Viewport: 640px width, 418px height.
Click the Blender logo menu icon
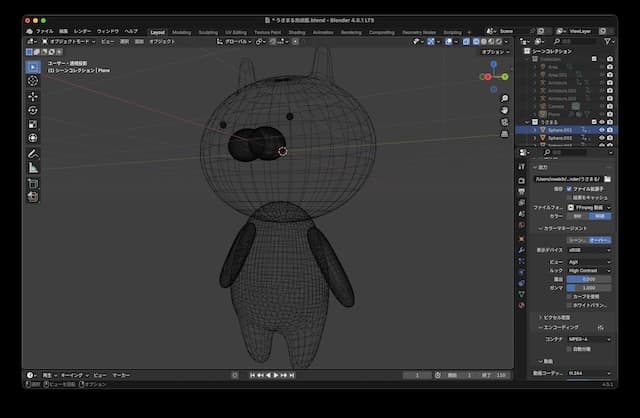[29, 31]
